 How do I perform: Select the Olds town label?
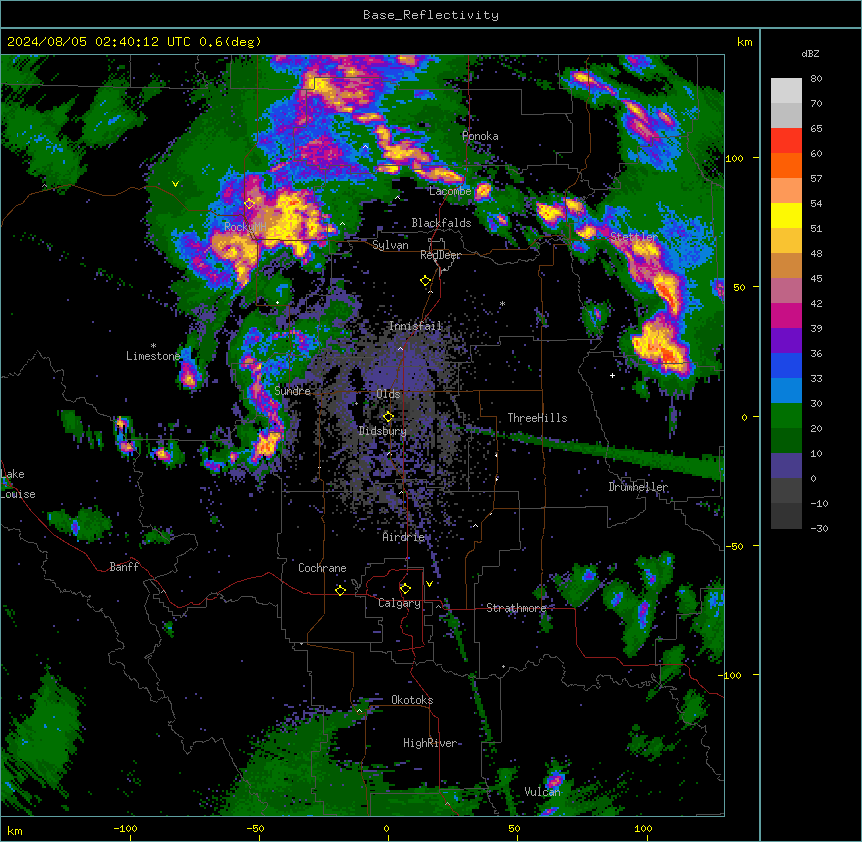point(388,394)
